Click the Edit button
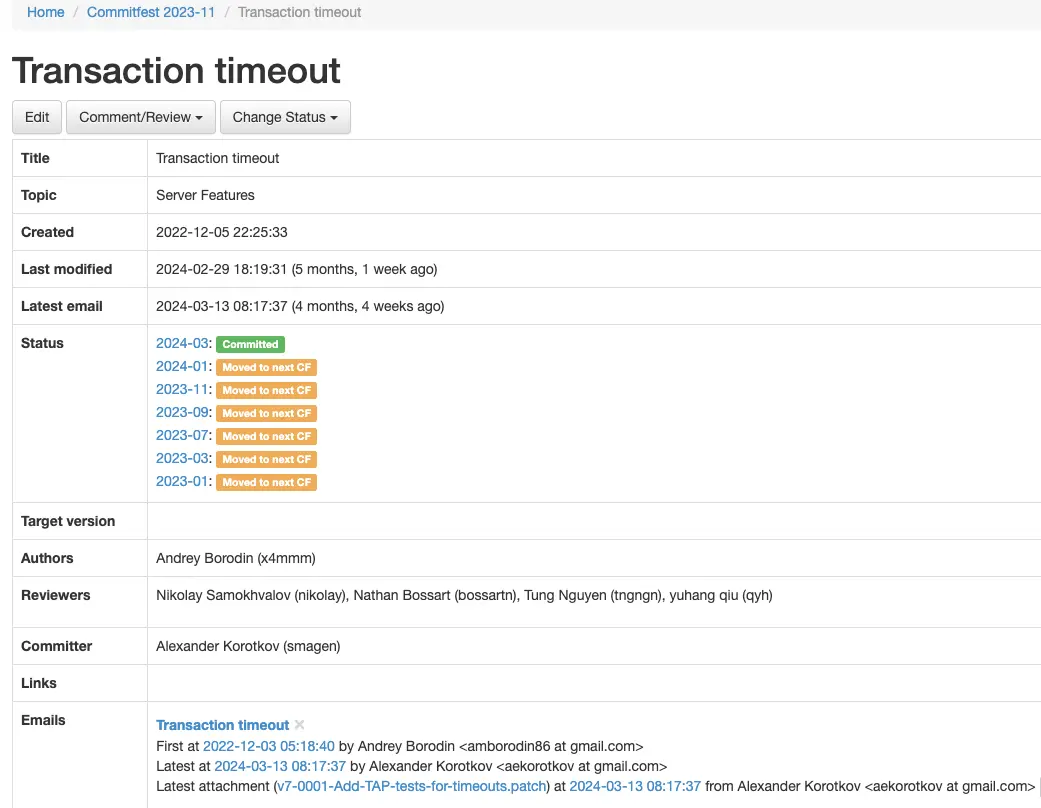Viewport: 1041px width, 808px height. [36, 117]
